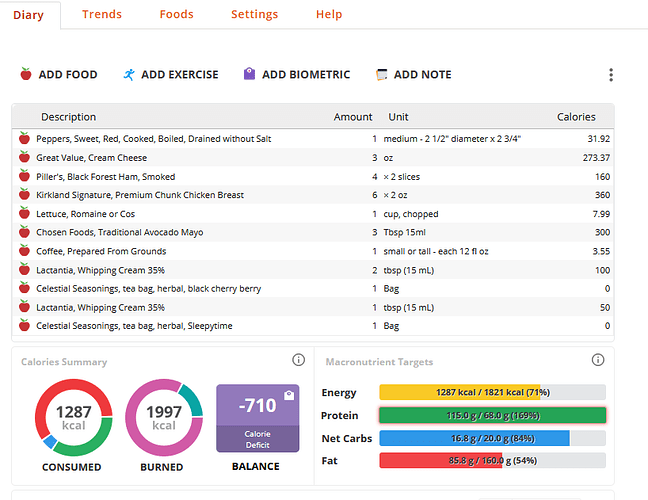
Task: Click the 31.92 calories value
Action: 599,139
